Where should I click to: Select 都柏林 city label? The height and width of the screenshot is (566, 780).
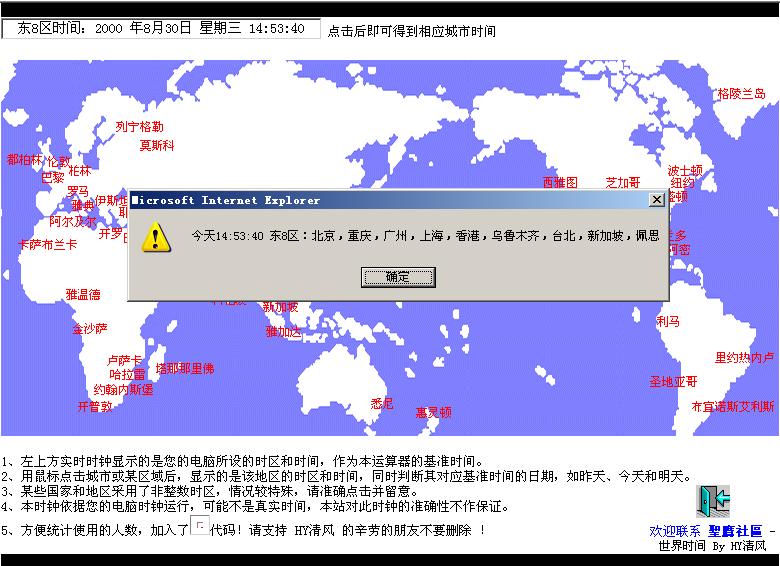point(25,159)
